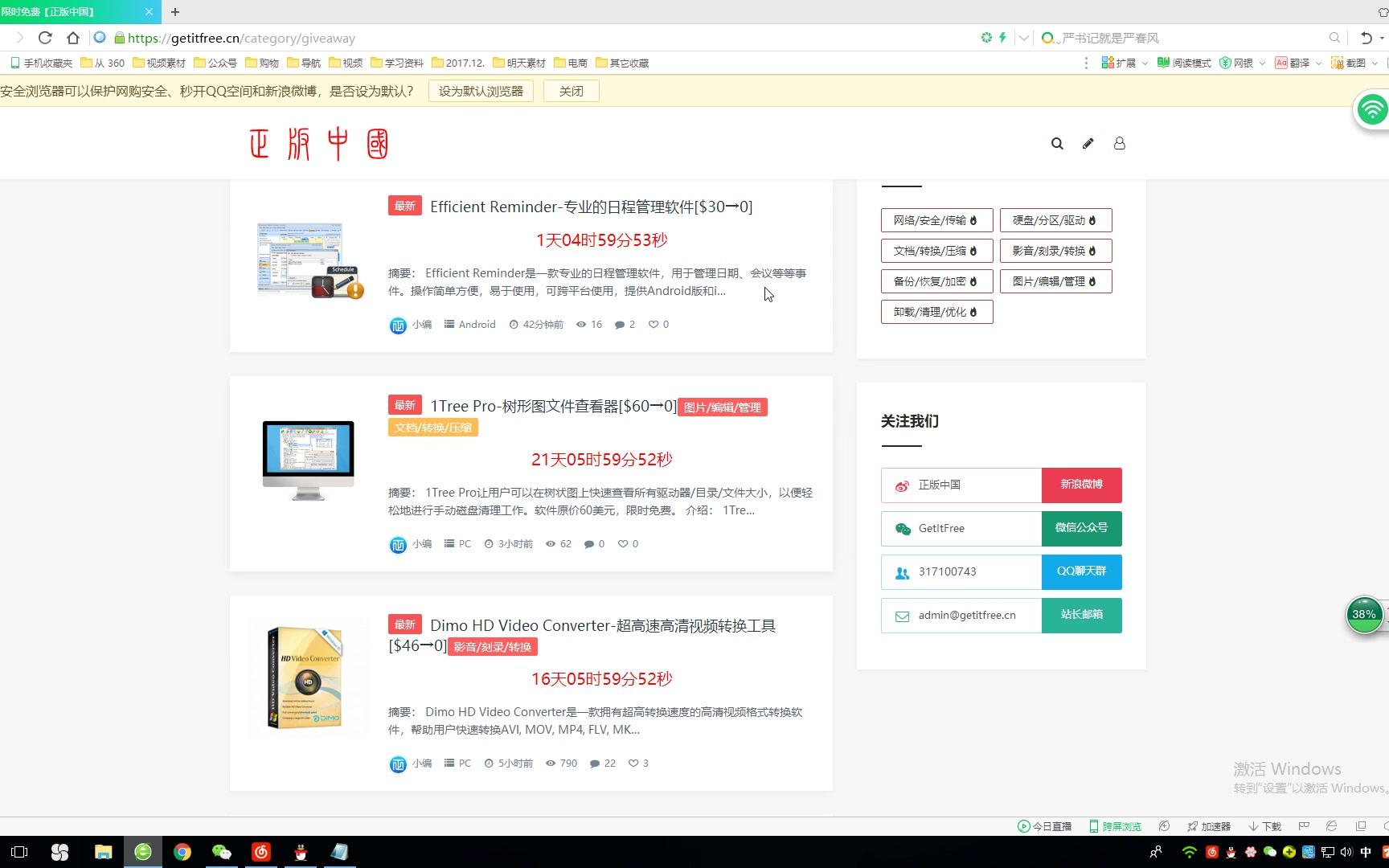Click the 设为默认浏览器 button
The width and height of the screenshot is (1389, 868).
pos(480,91)
